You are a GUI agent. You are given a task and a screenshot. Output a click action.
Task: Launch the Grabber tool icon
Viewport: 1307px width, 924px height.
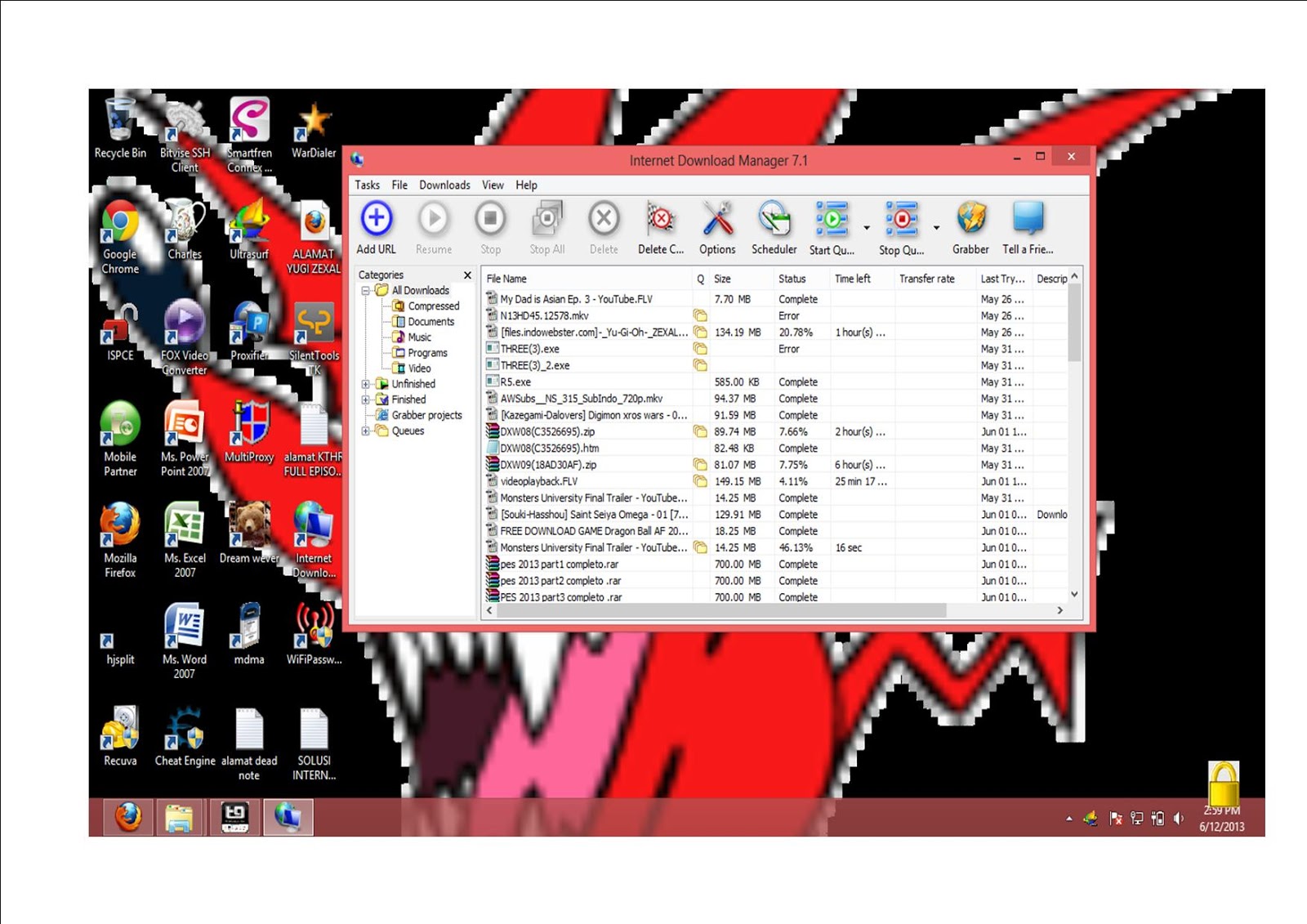(x=970, y=219)
